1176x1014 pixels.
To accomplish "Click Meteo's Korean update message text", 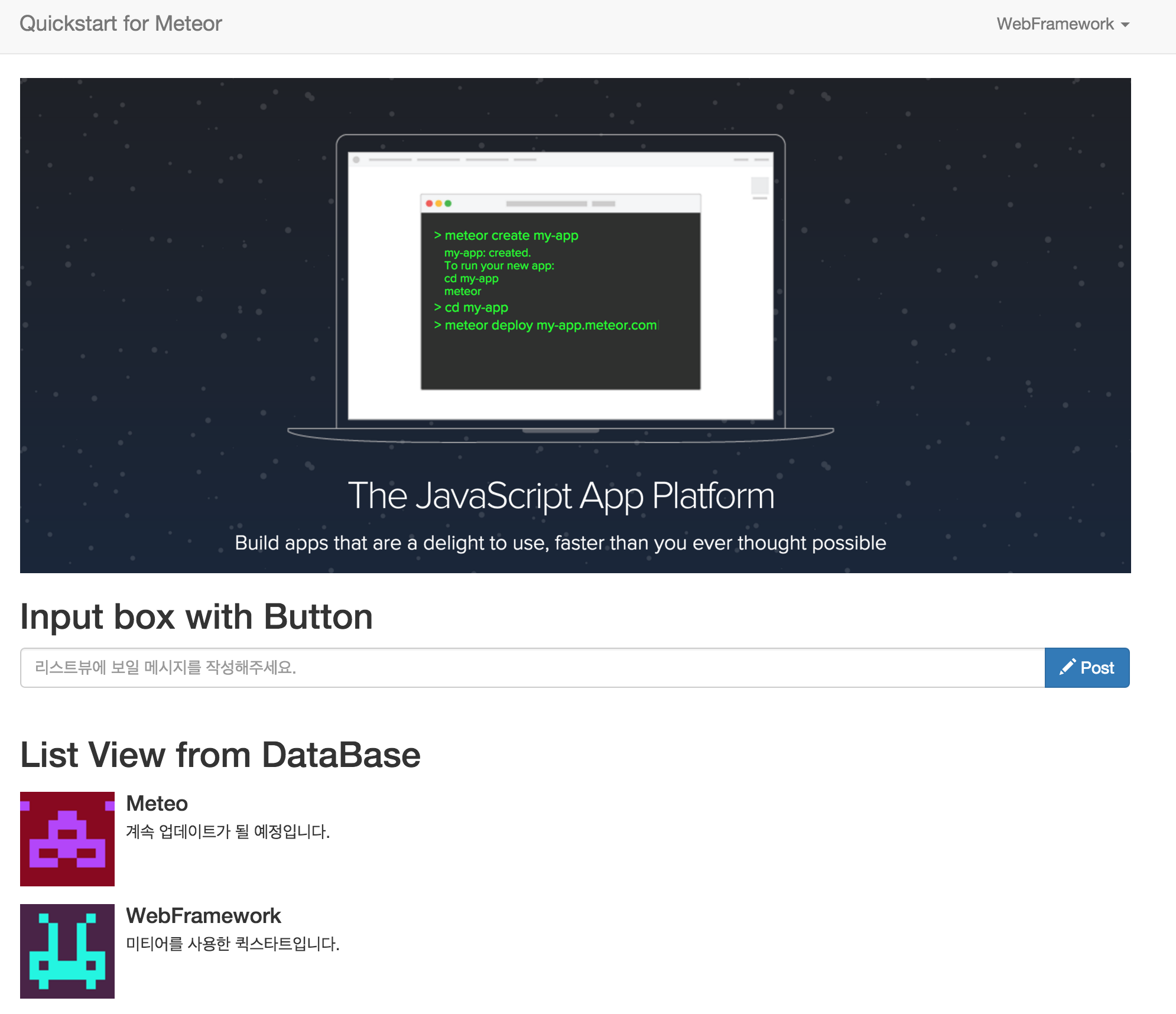I will [228, 832].
